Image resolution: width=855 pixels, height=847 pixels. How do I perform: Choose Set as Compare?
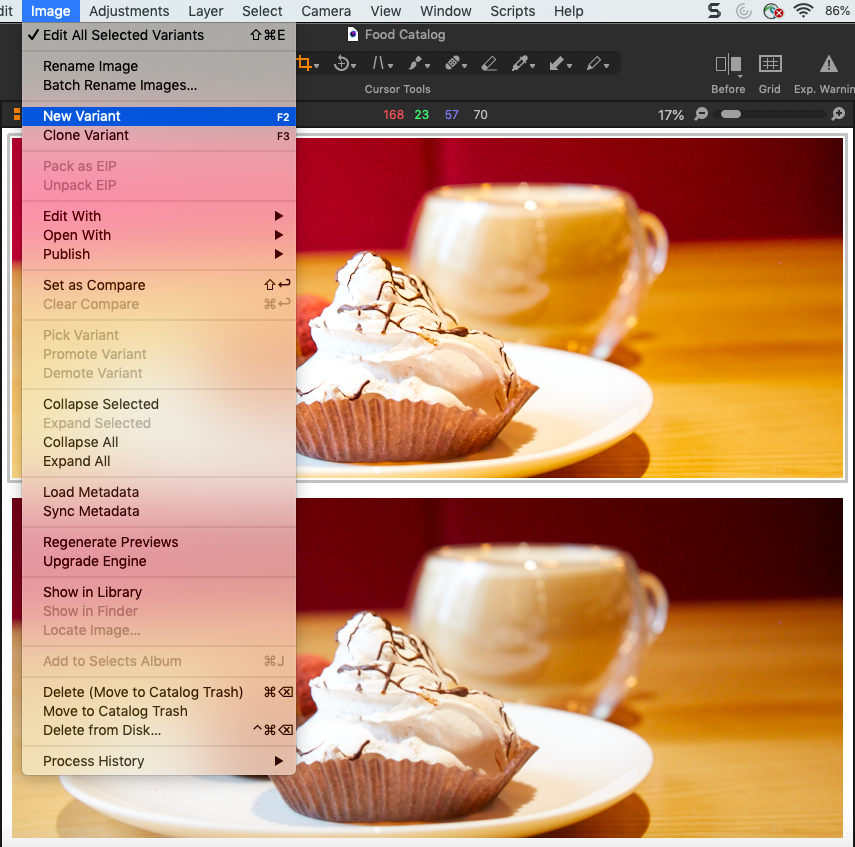tap(159, 285)
